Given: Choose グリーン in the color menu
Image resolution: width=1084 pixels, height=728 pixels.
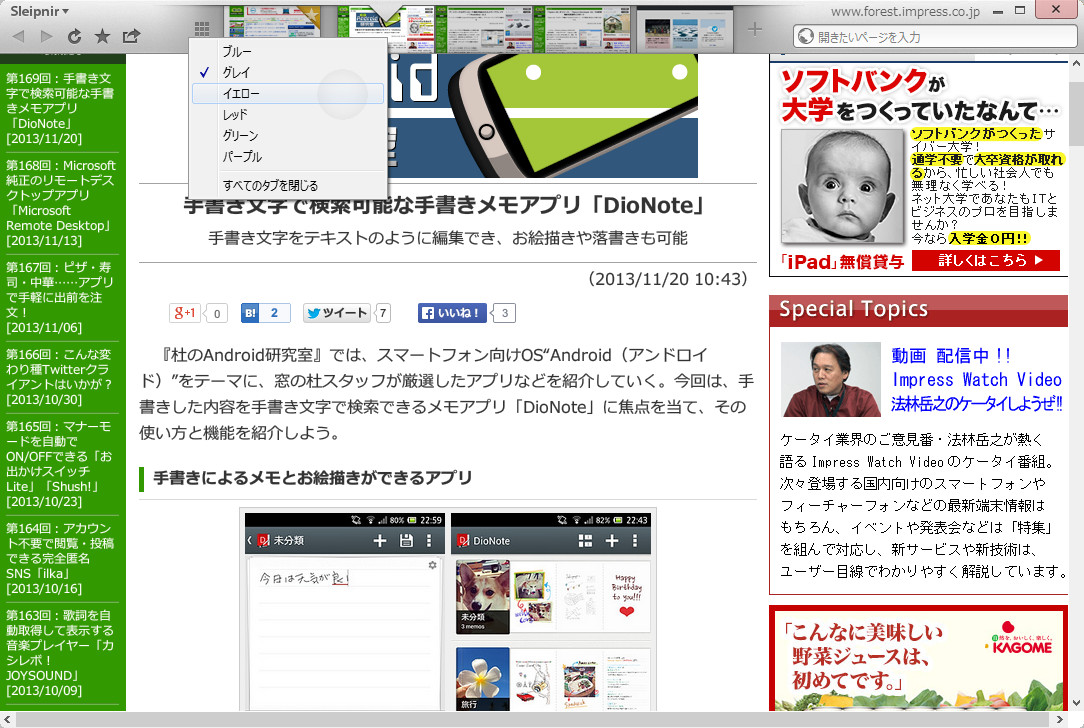Looking at the screenshot, I should pyautogui.click(x=288, y=136).
